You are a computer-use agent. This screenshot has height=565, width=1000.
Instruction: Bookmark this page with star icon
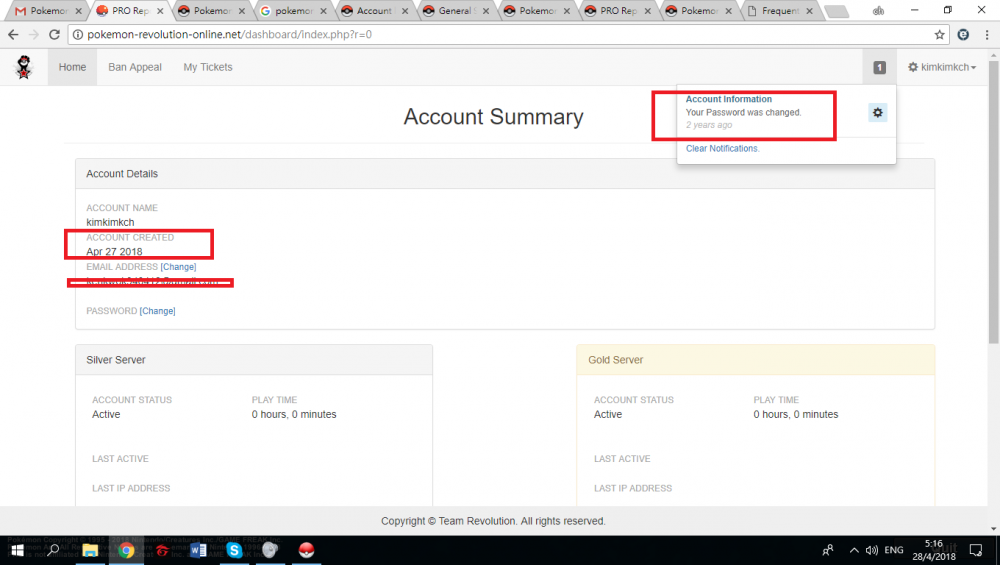(939, 34)
